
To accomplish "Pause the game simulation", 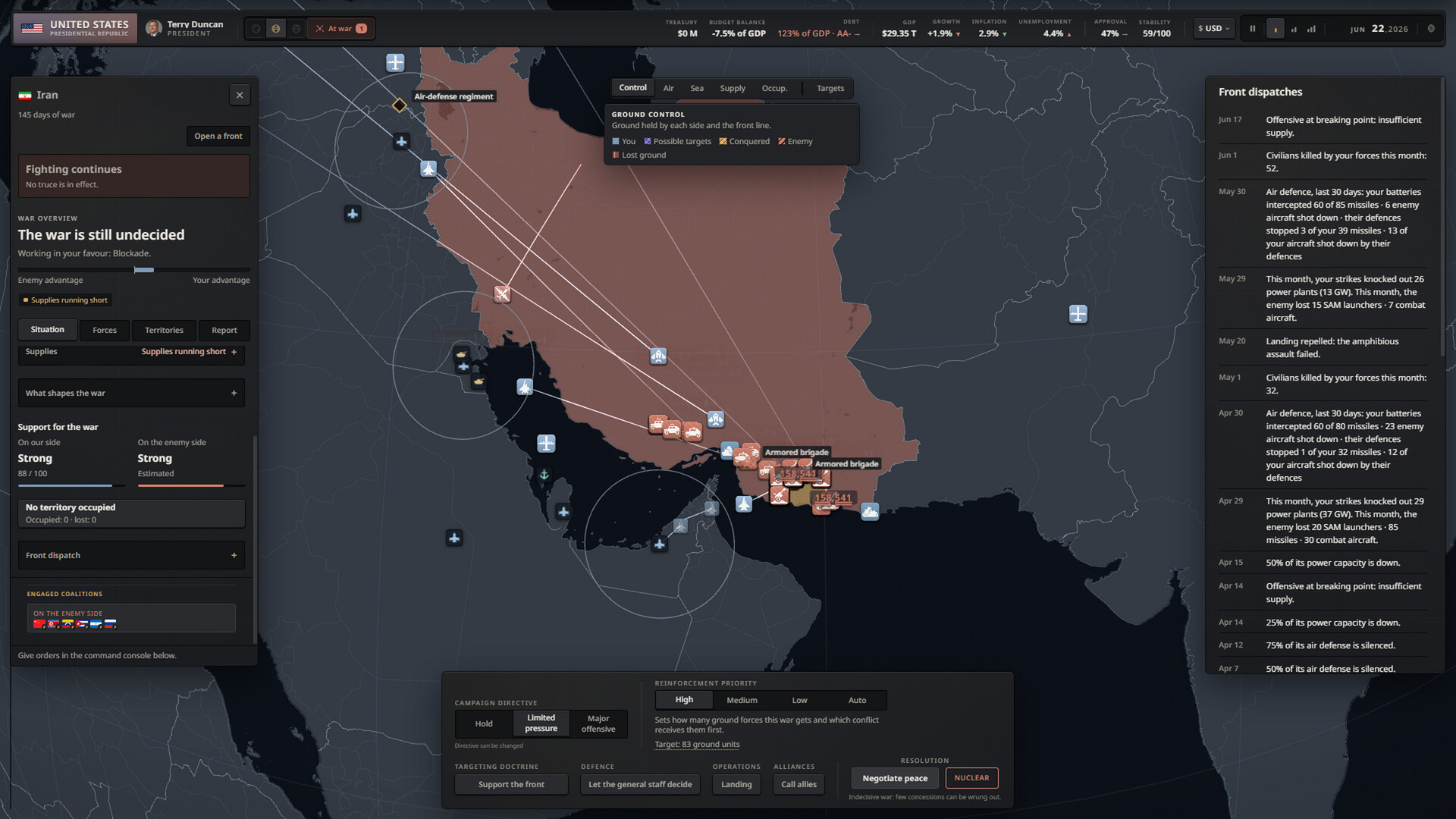I will (x=1252, y=29).
